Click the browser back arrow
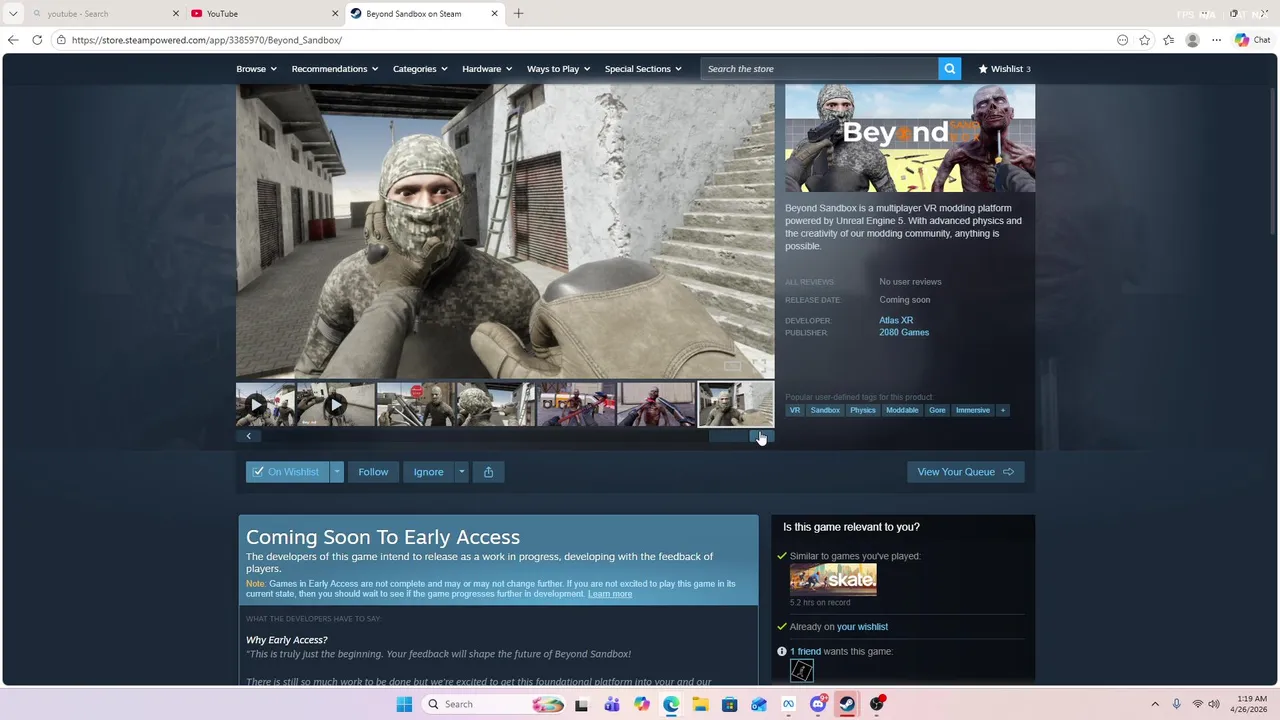The width and height of the screenshot is (1280, 720). [x=12, y=40]
